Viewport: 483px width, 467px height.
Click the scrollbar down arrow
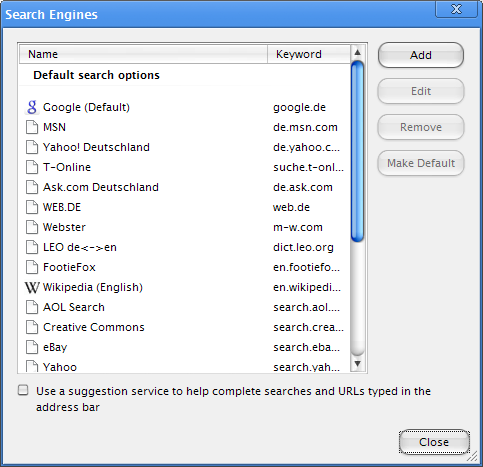pyautogui.click(x=357, y=363)
